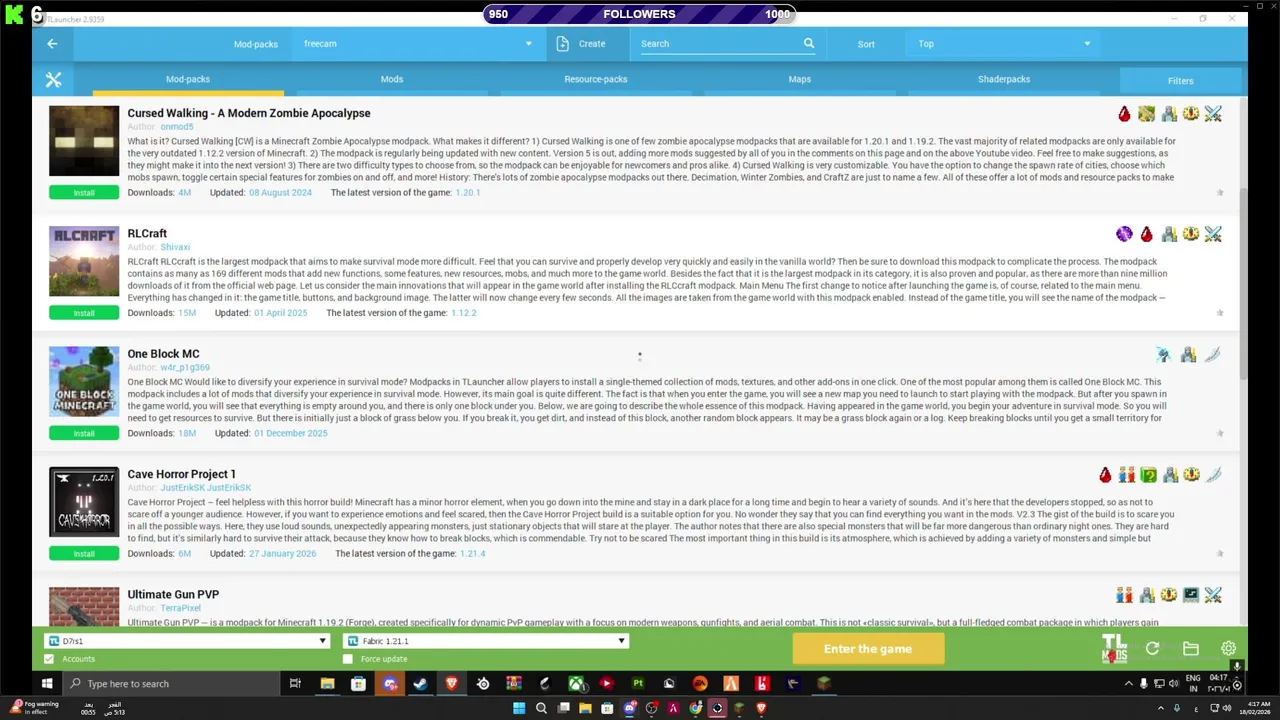Open the Sort Top dropdown

[1005, 44]
